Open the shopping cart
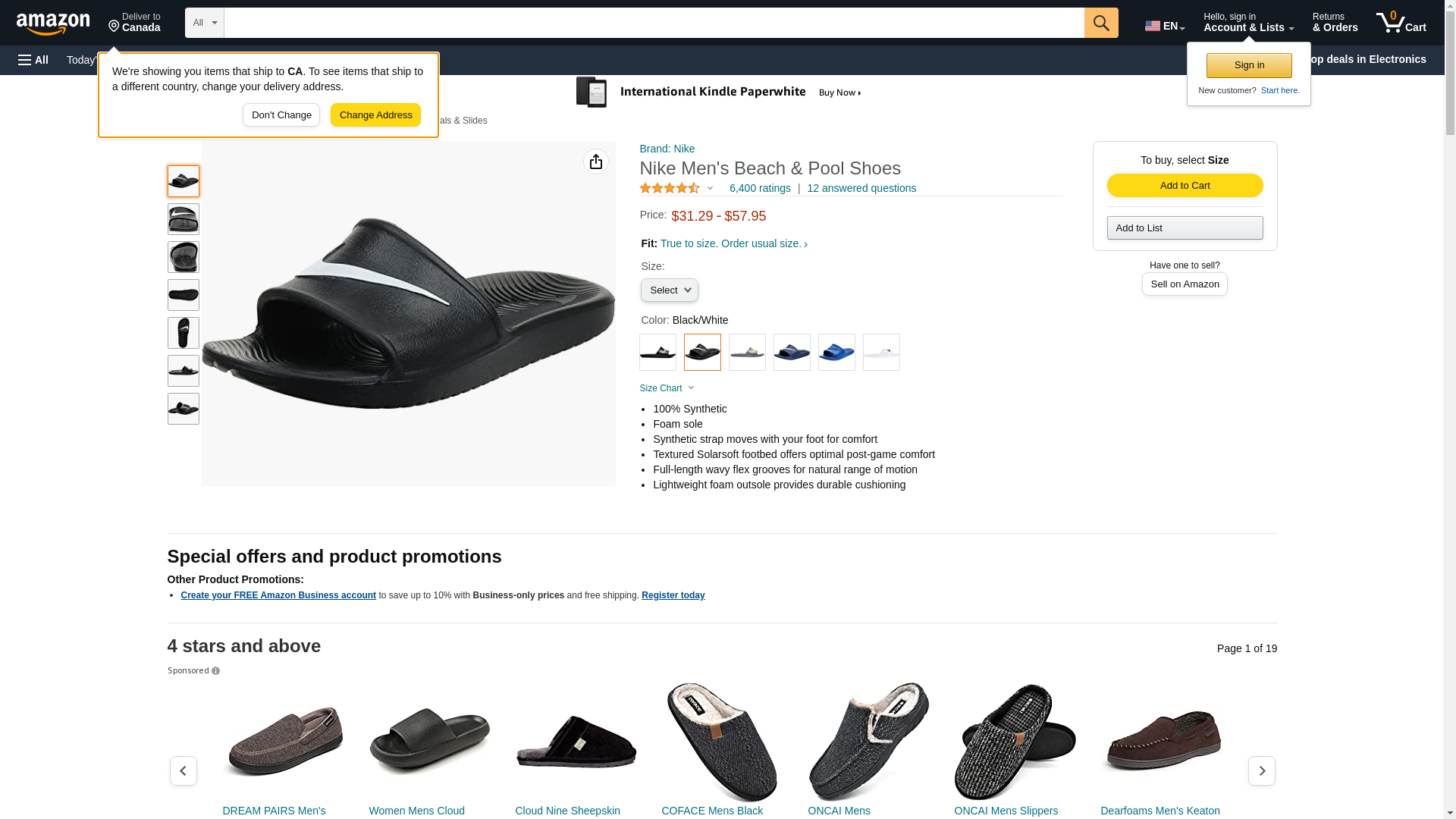 click(1401, 23)
